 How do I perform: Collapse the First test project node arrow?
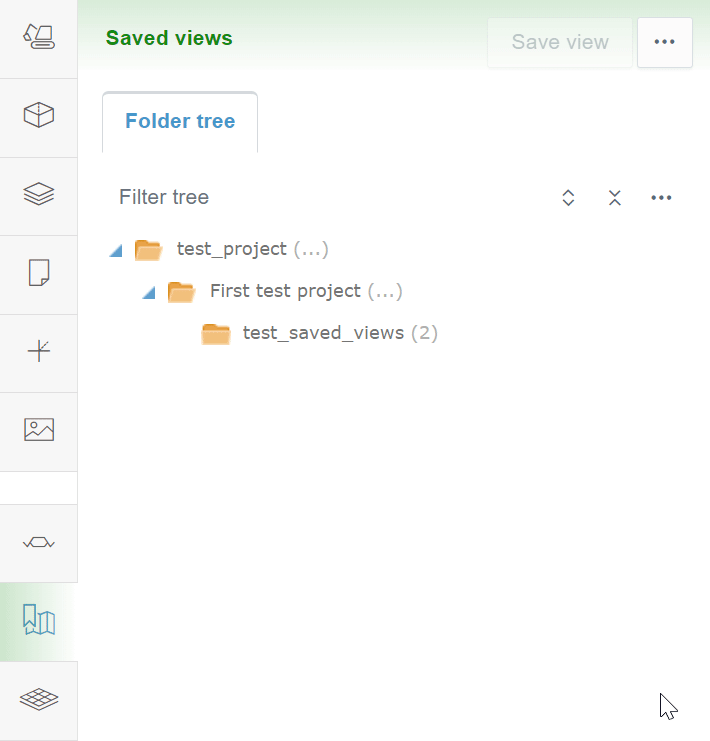pyautogui.click(x=149, y=292)
